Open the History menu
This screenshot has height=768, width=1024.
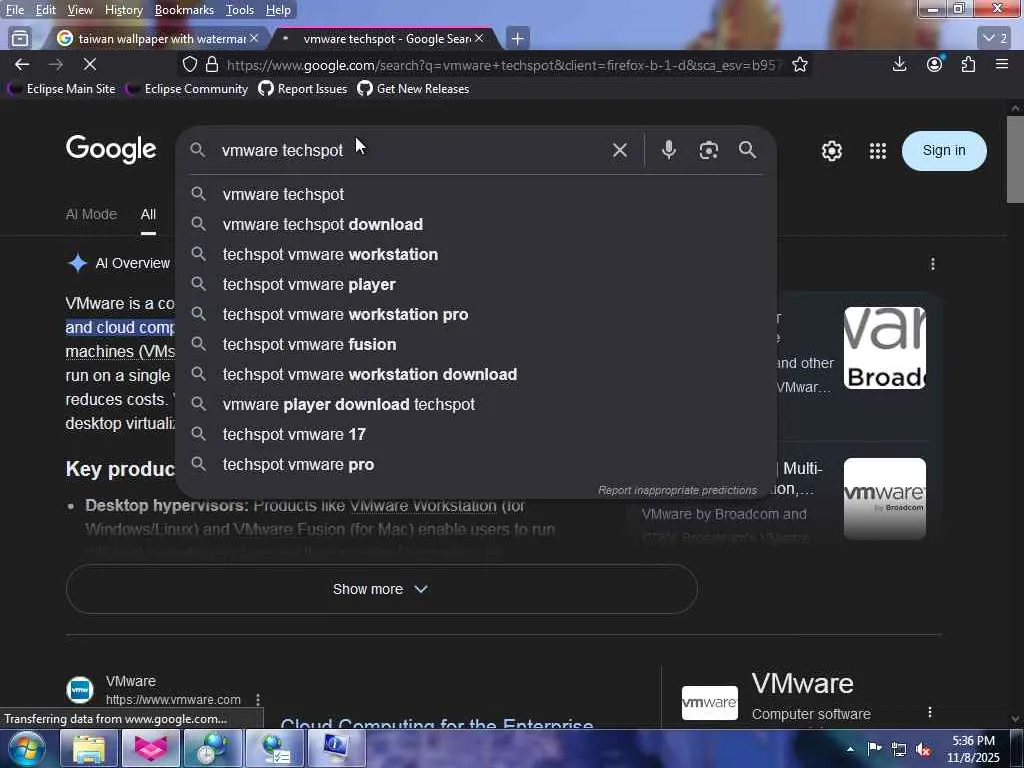(123, 10)
